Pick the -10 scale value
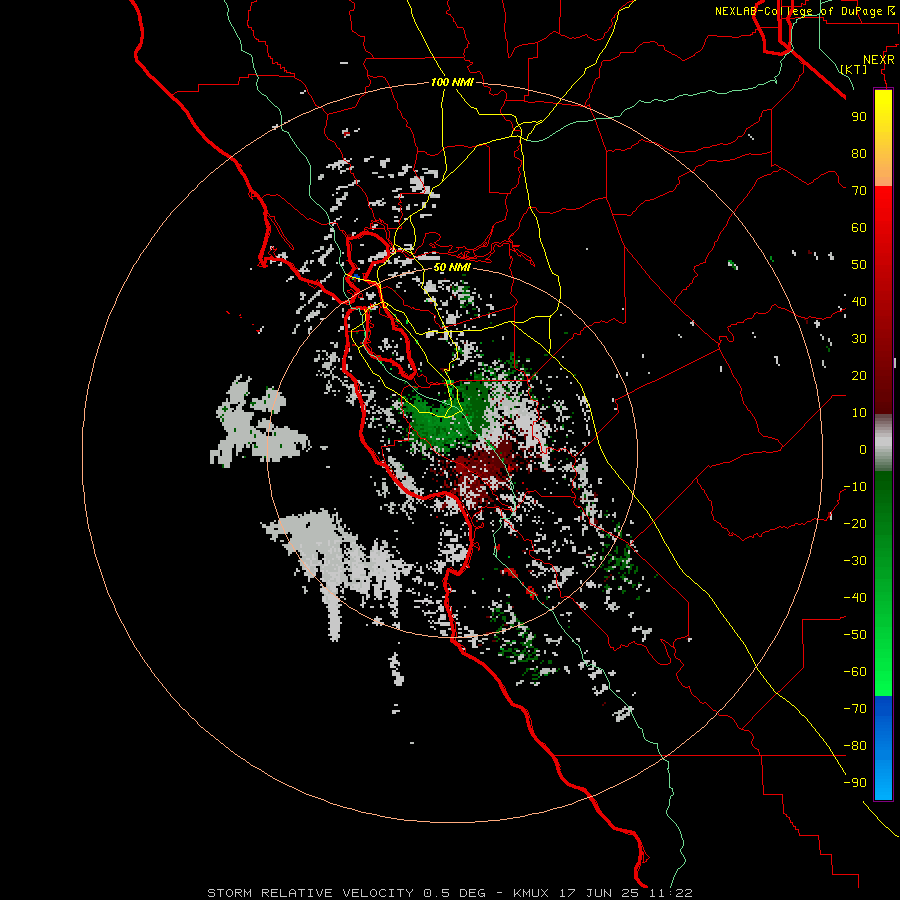Viewport: 900px width, 900px height. tap(855, 487)
